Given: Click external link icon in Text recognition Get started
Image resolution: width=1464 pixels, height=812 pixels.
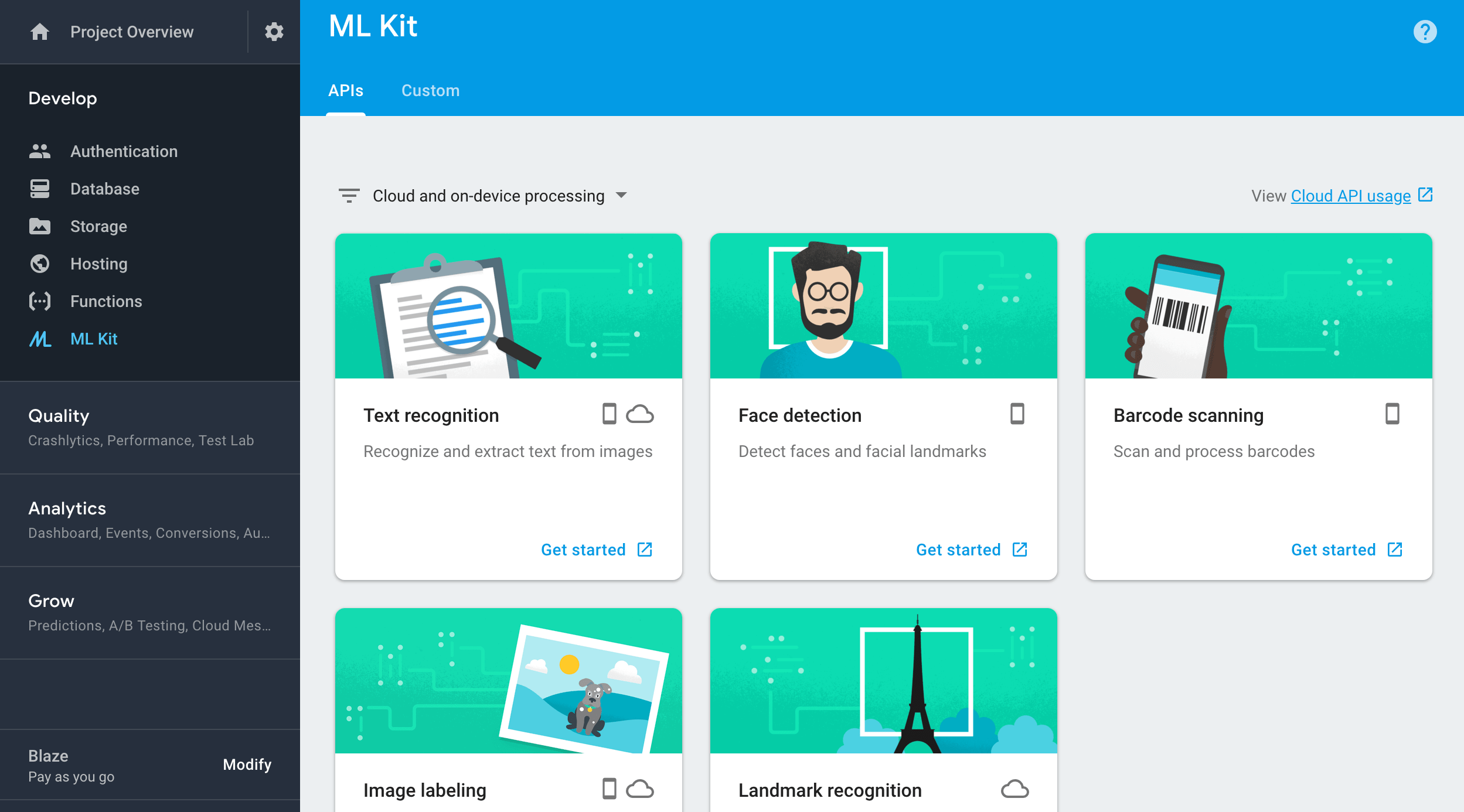Looking at the screenshot, I should tap(645, 550).
